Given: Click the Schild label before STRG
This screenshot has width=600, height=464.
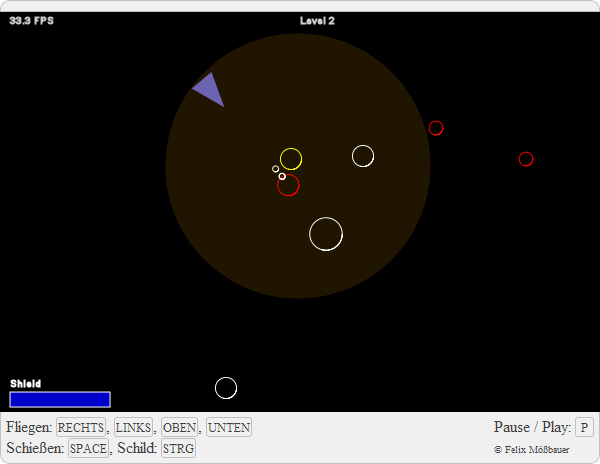Looking at the screenshot, I should 137,448.
